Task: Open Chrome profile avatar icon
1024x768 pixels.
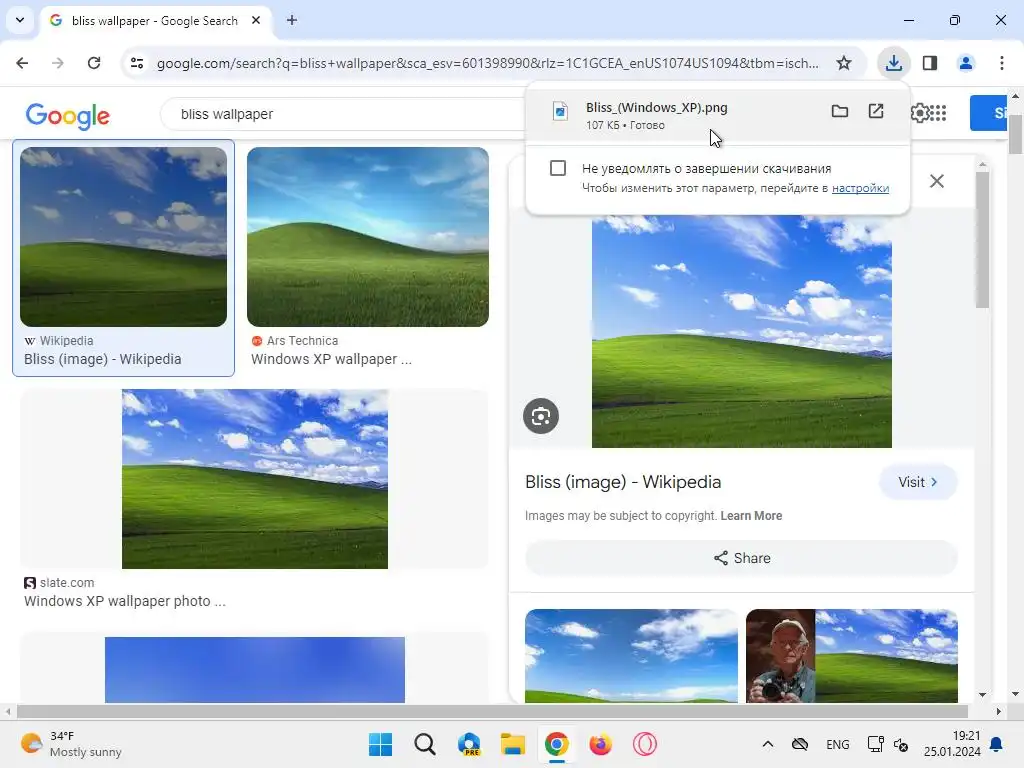Action: click(x=965, y=63)
